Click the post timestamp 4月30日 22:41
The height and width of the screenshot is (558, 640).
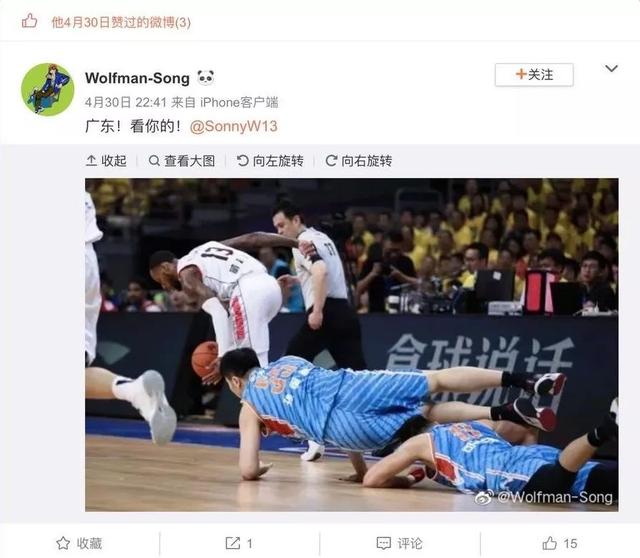pos(126,102)
